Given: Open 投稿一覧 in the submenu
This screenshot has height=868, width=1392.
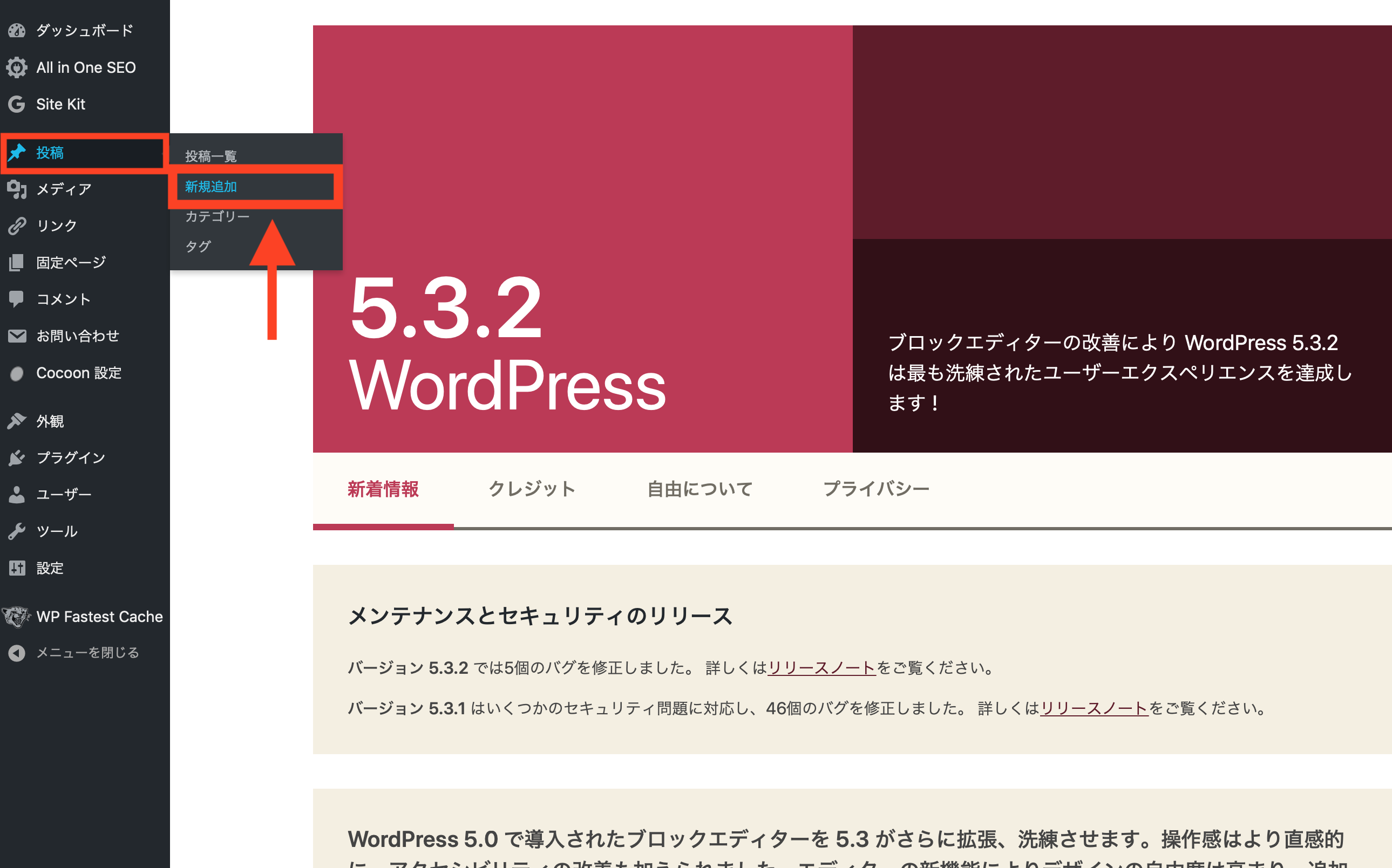Looking at the screenshot, I should 211,156.
